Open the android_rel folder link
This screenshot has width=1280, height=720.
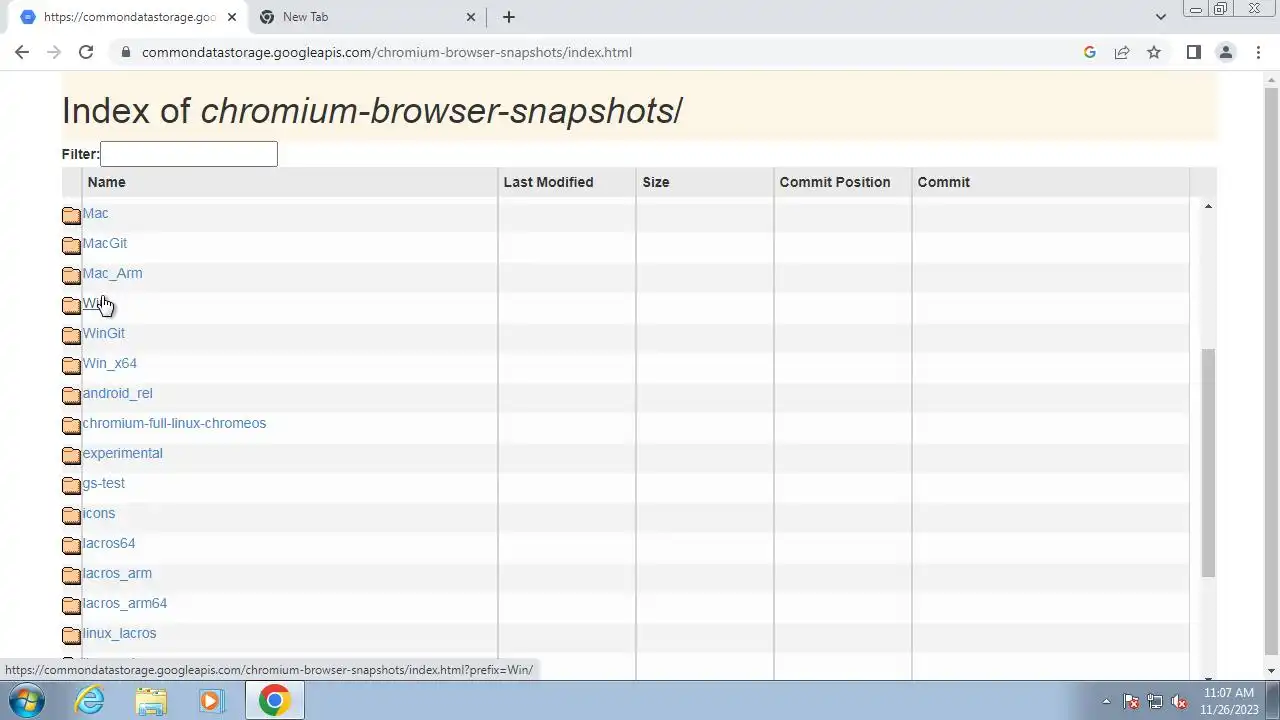tap(117, 393)
